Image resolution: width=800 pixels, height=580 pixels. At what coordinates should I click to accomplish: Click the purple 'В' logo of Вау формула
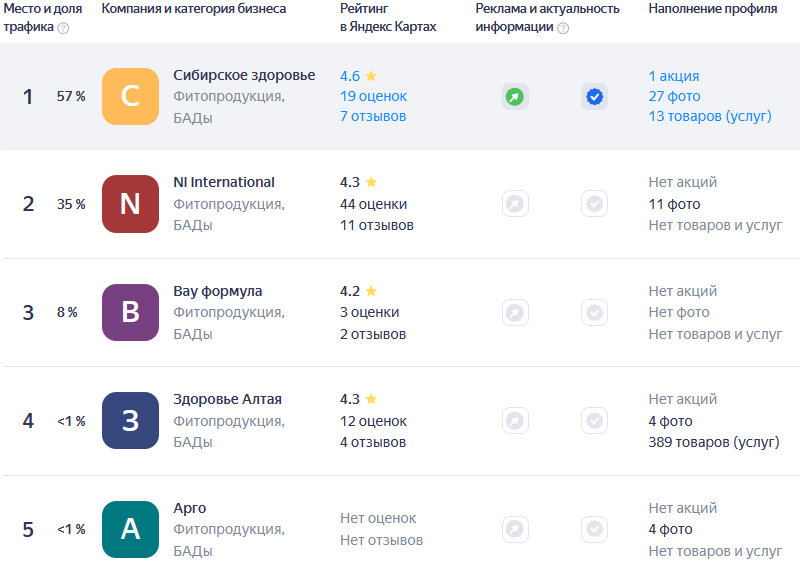(x=131, y=312)
